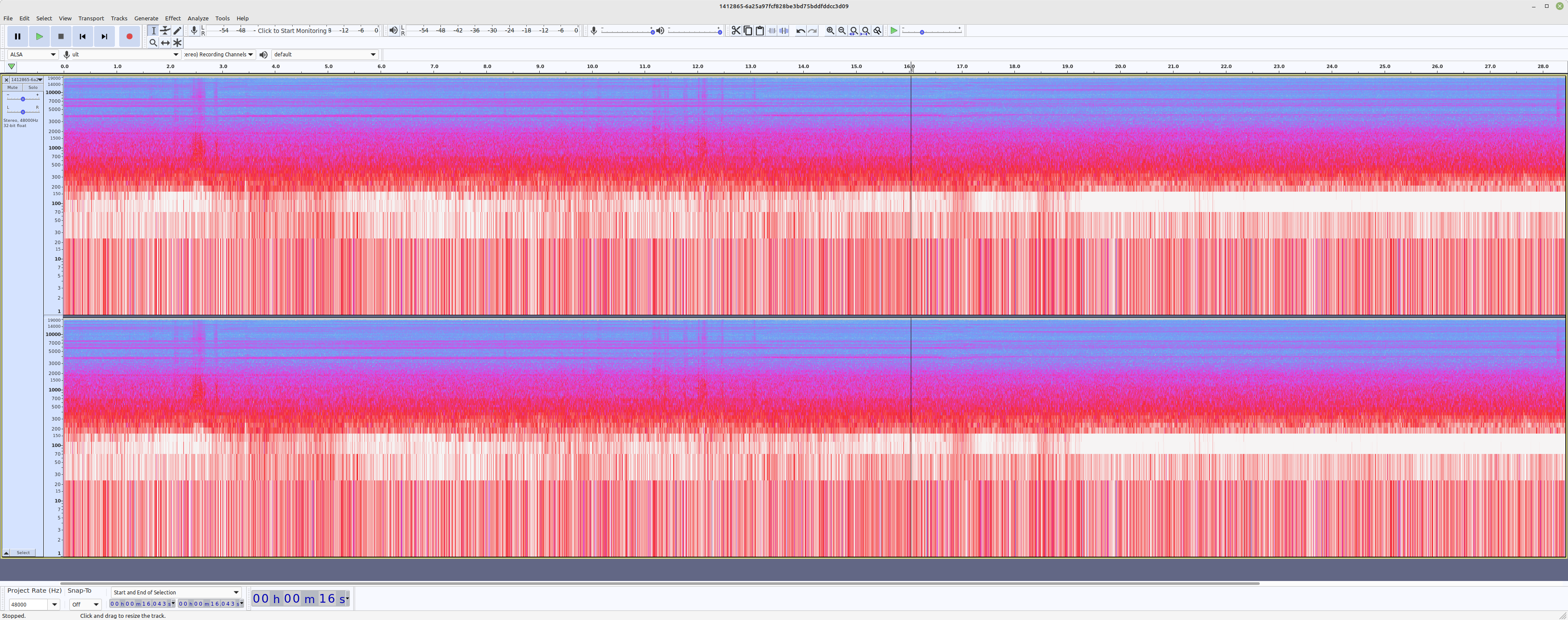Pause playback with the Pause button
The image size is (1568, 620).
[18, 36]
